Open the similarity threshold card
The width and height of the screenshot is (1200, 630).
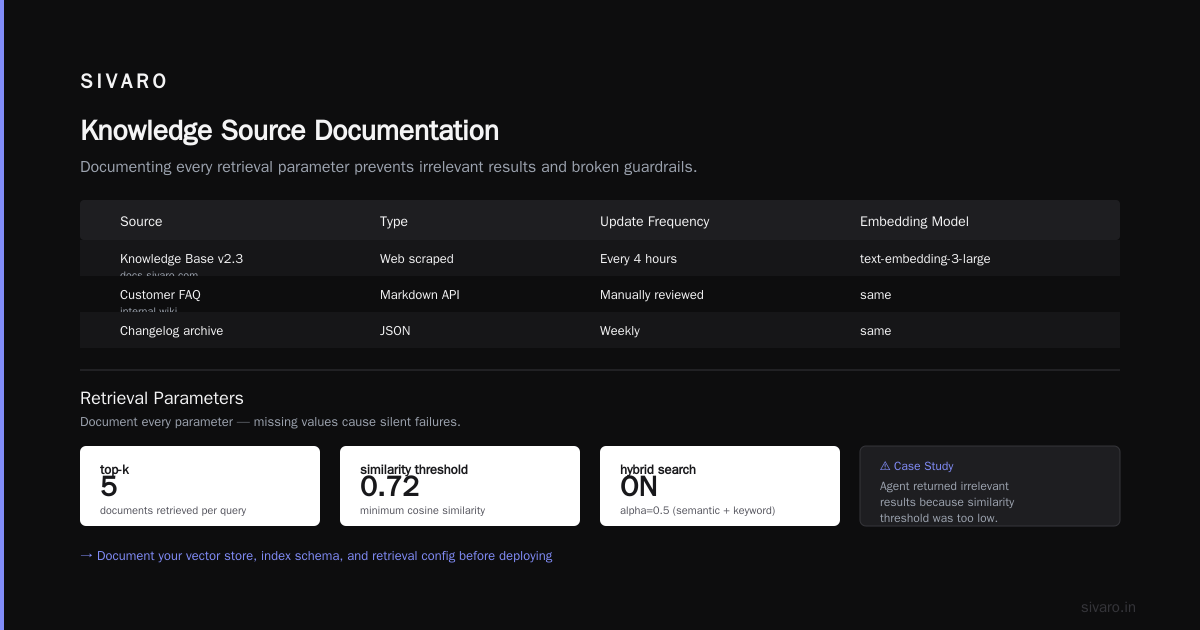460,486
